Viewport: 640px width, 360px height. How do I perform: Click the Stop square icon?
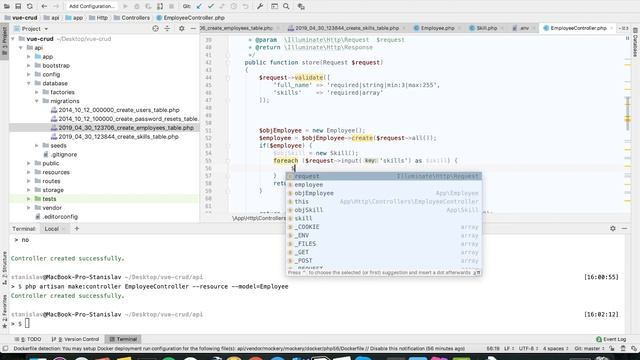click(x=171, y=6)
